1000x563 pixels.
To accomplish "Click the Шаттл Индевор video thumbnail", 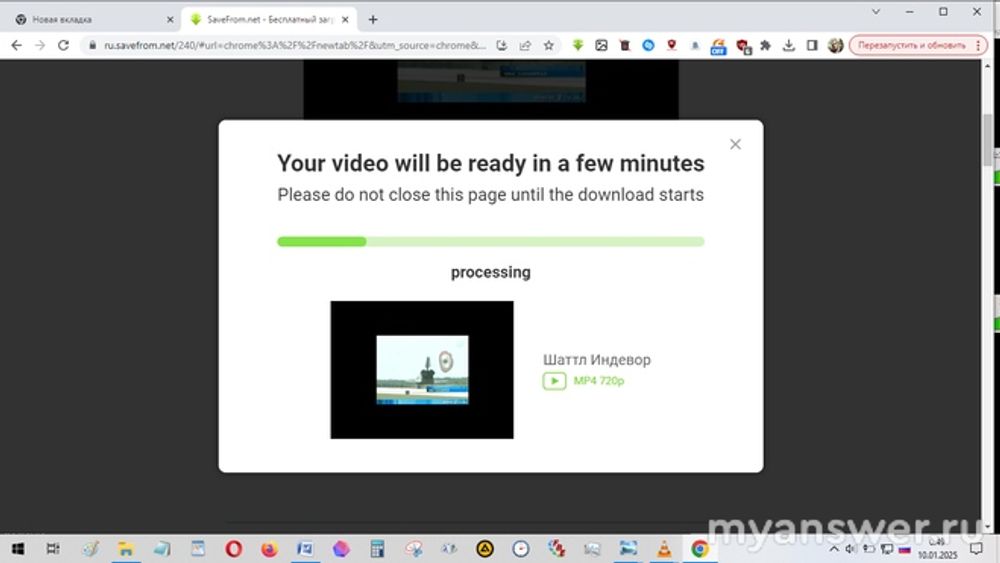I will (x=421, y=369).
